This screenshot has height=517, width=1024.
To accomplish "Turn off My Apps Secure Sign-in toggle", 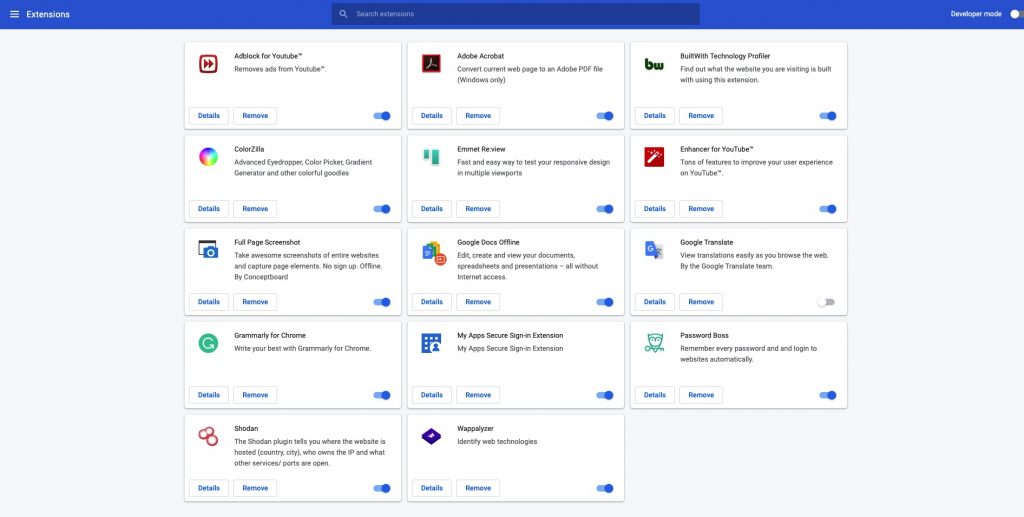I will click(x=605, y=395).
